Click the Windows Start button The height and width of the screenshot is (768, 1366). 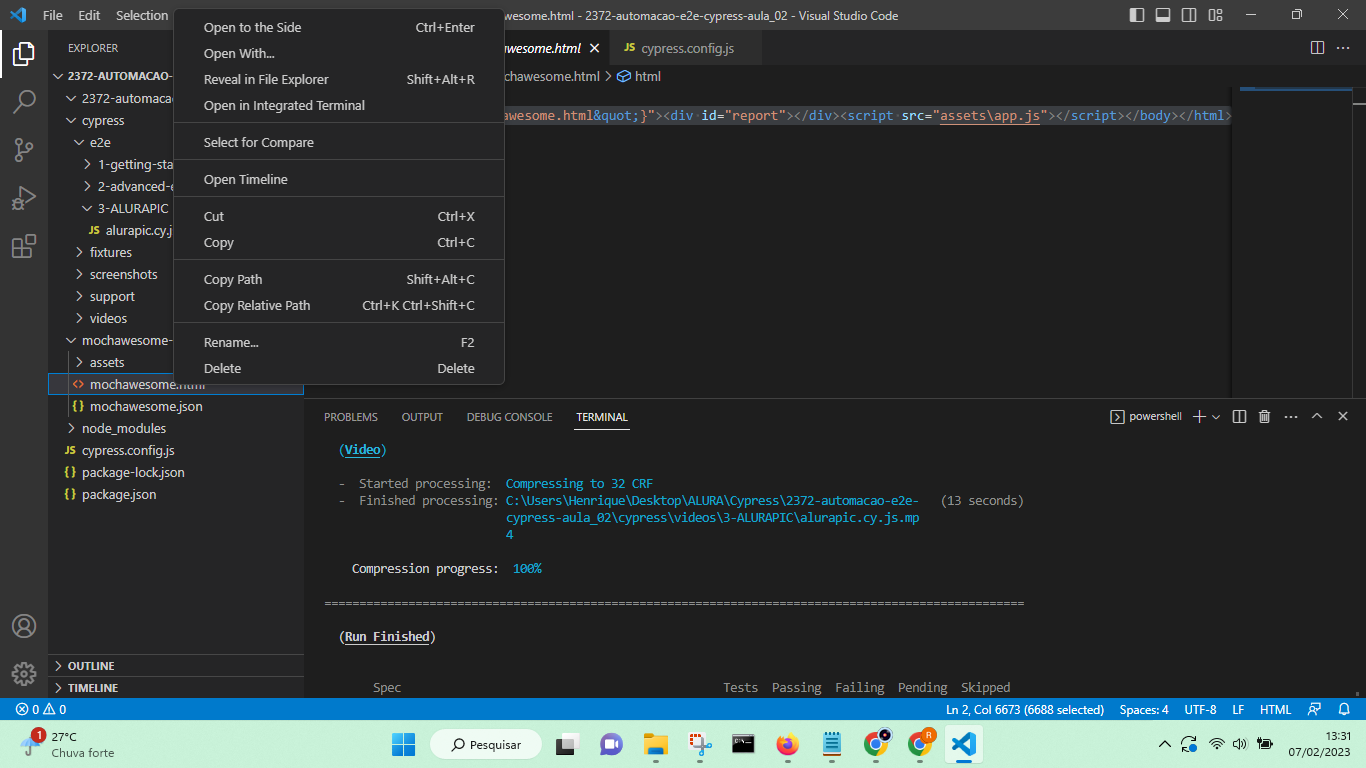pos(403,744)
